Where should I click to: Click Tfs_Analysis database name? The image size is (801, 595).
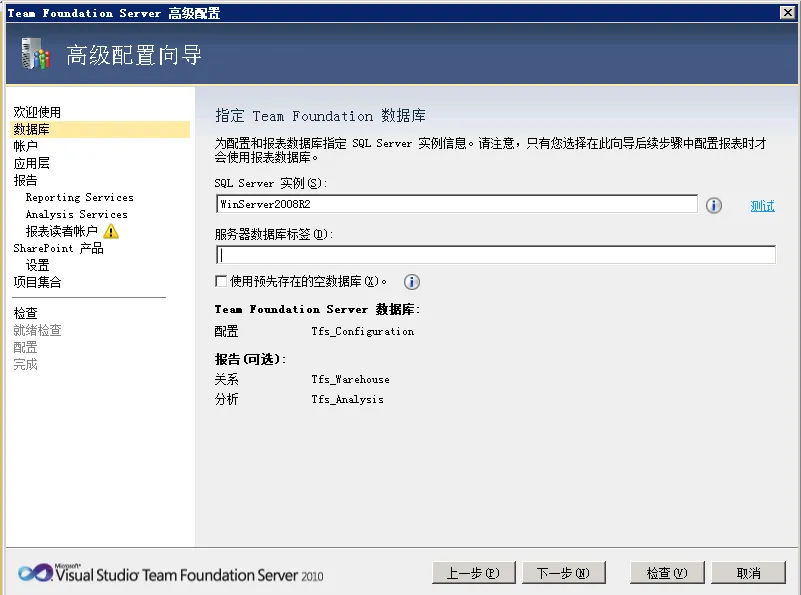[x=347, y=399]
